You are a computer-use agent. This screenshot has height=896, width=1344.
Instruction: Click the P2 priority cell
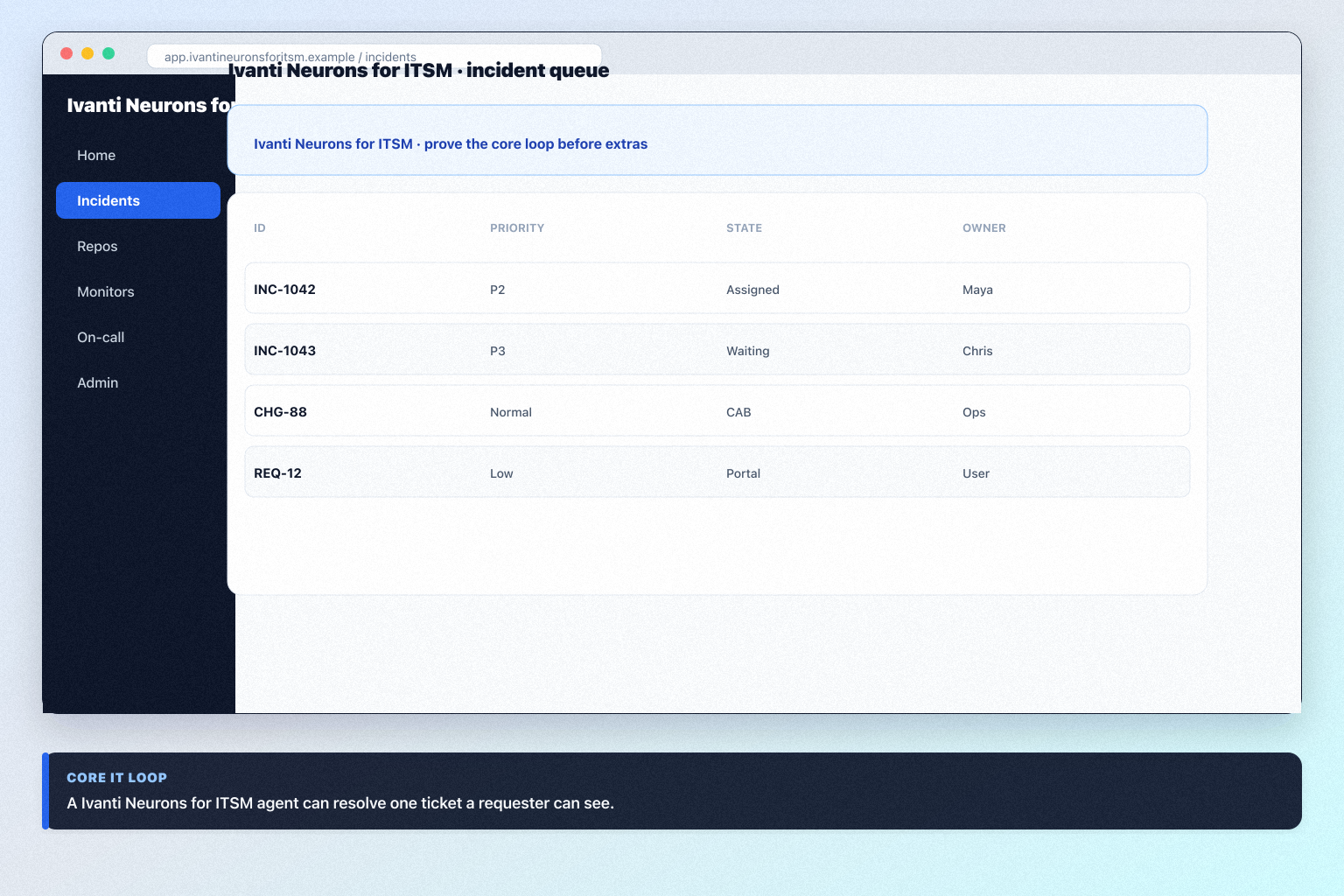(498, 290)
